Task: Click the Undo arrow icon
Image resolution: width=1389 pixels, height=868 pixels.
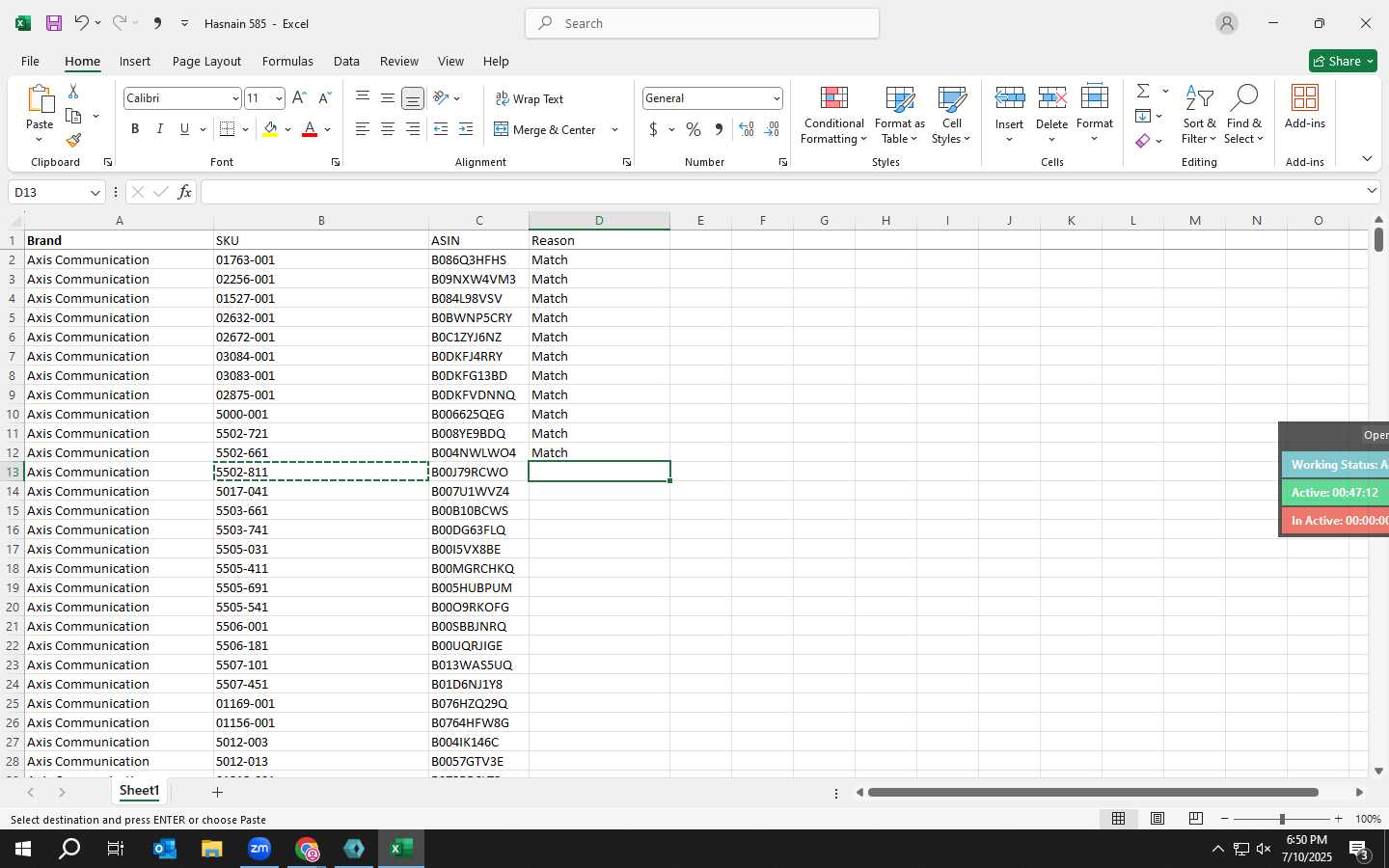Action: tap(82, 23)
